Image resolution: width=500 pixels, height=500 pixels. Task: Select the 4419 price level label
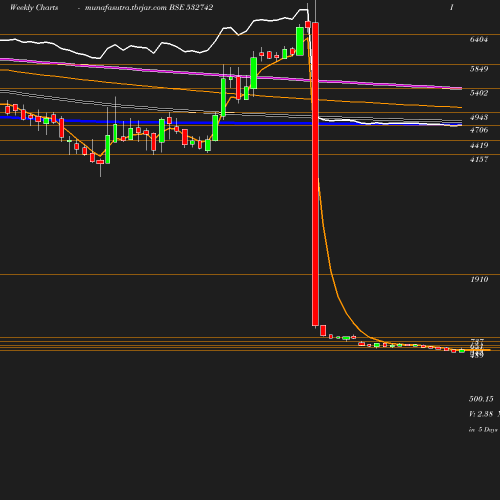[x=479, y=145]
